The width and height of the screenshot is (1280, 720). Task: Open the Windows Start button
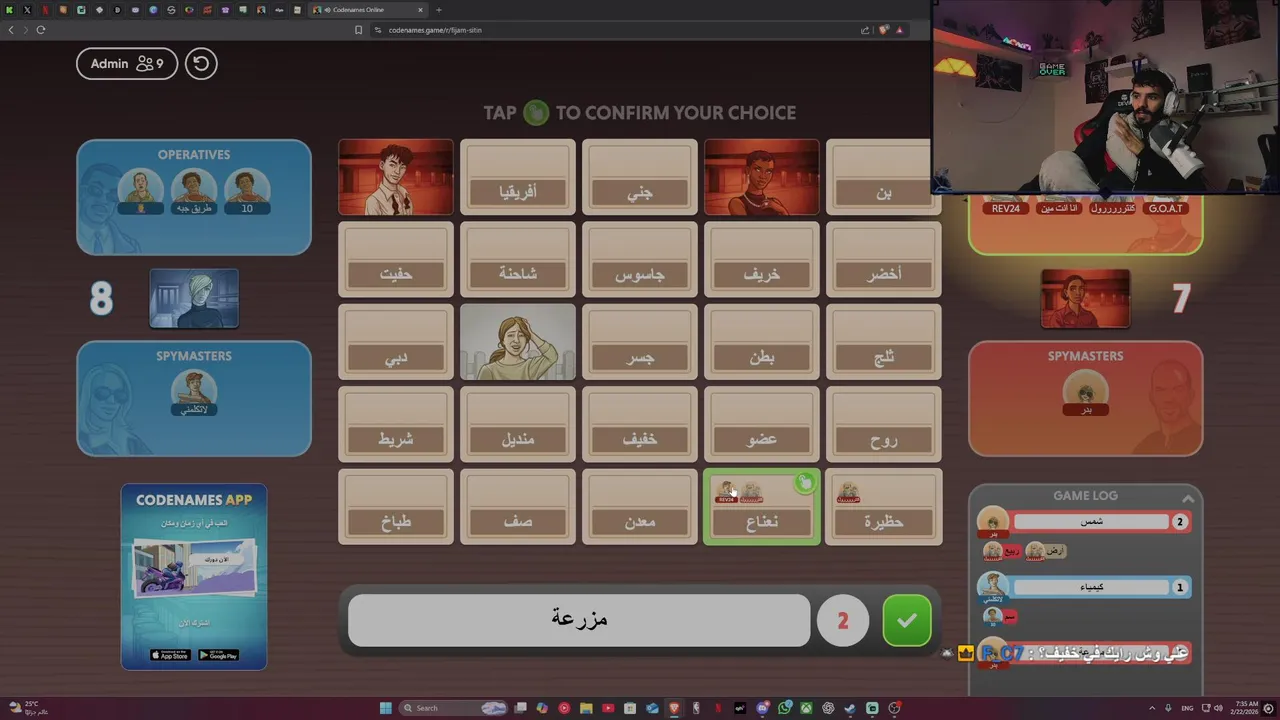(x=386, y=708)
